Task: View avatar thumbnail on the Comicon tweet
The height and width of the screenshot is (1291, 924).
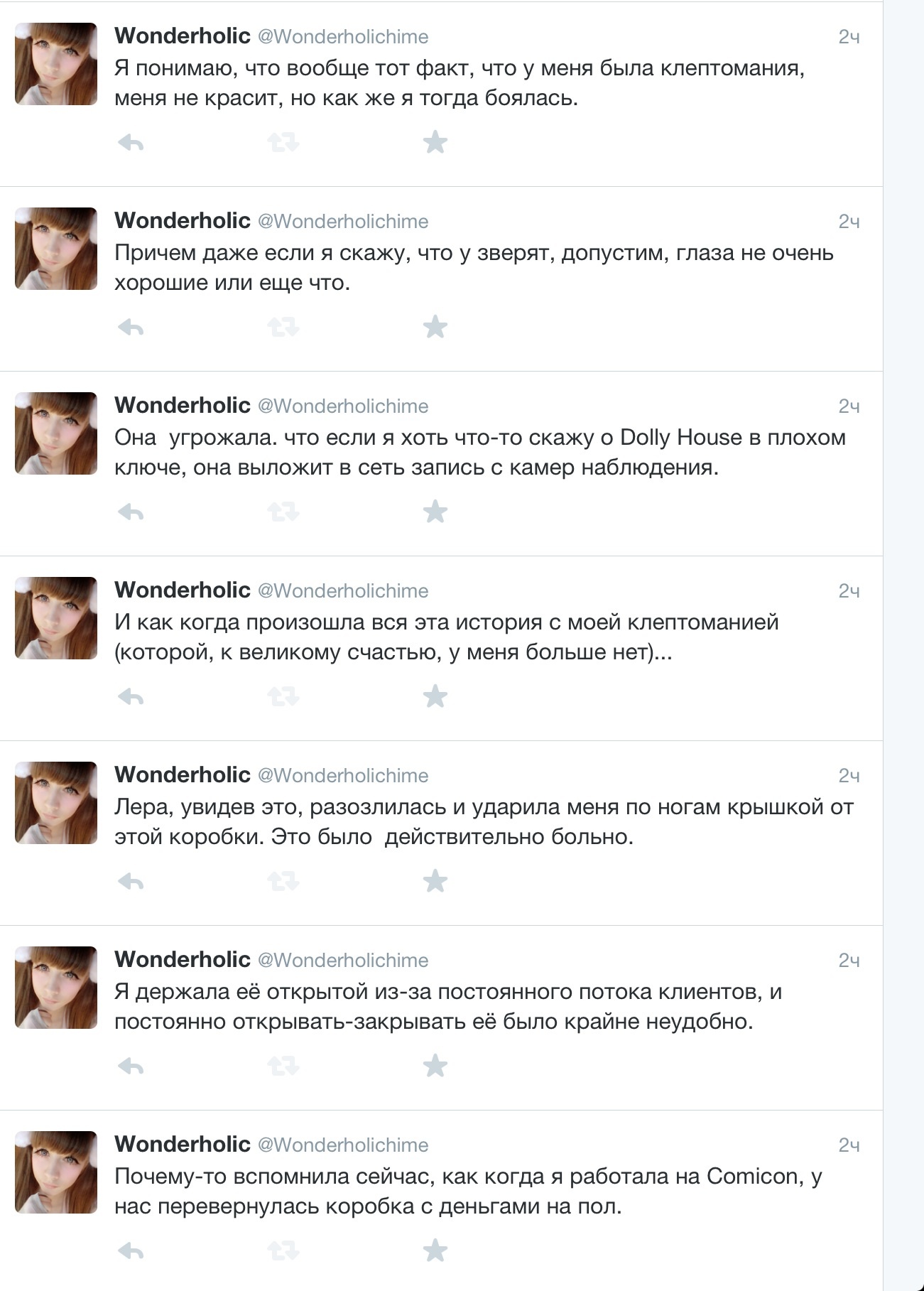Action: coord(56,1172)
